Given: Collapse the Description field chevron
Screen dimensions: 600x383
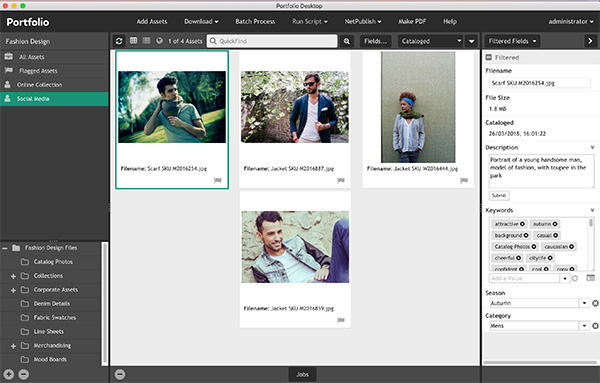Looking at the screenshot, I should [592, 147].
